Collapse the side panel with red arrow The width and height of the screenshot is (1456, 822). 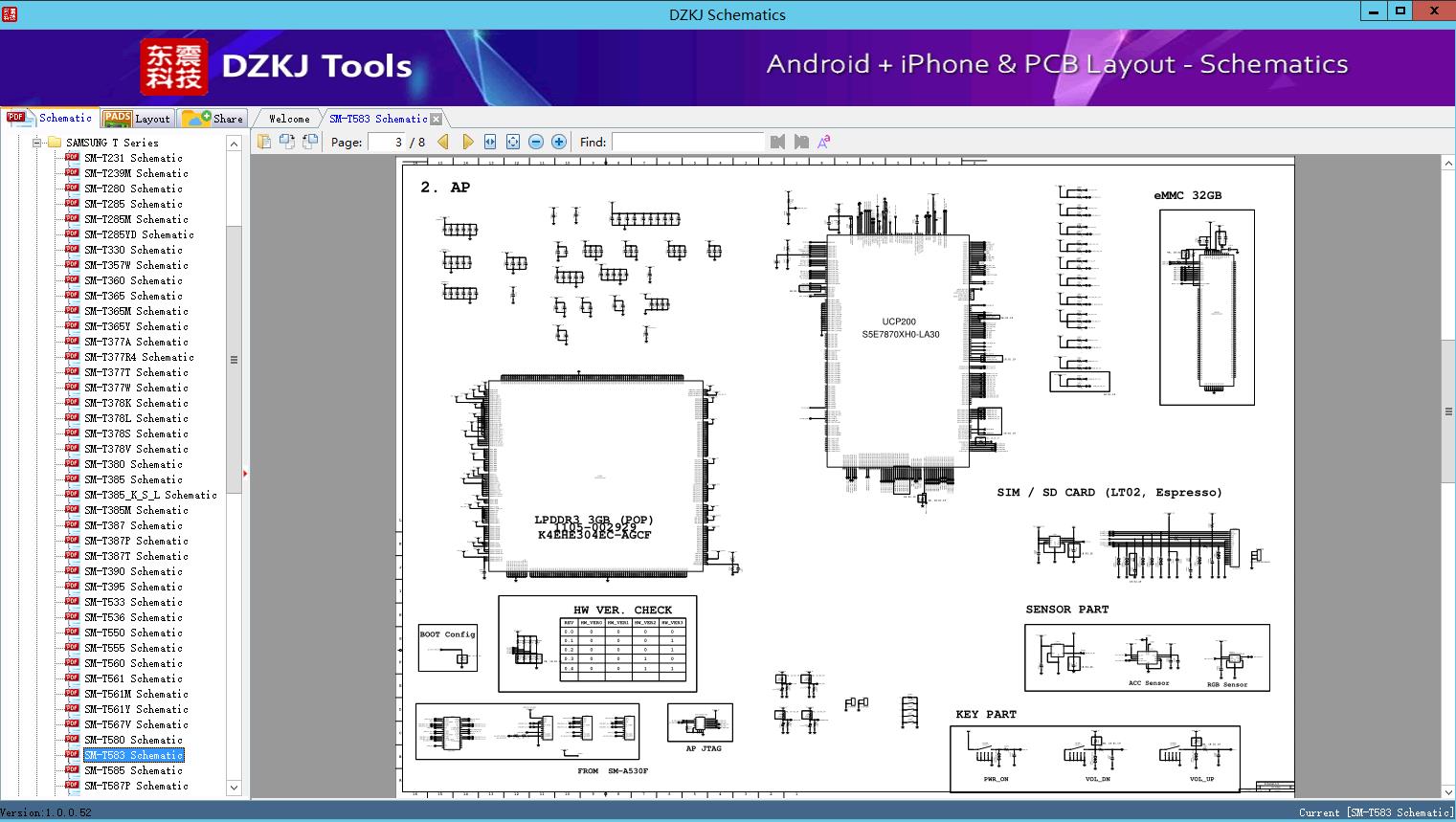pos(245,473)
